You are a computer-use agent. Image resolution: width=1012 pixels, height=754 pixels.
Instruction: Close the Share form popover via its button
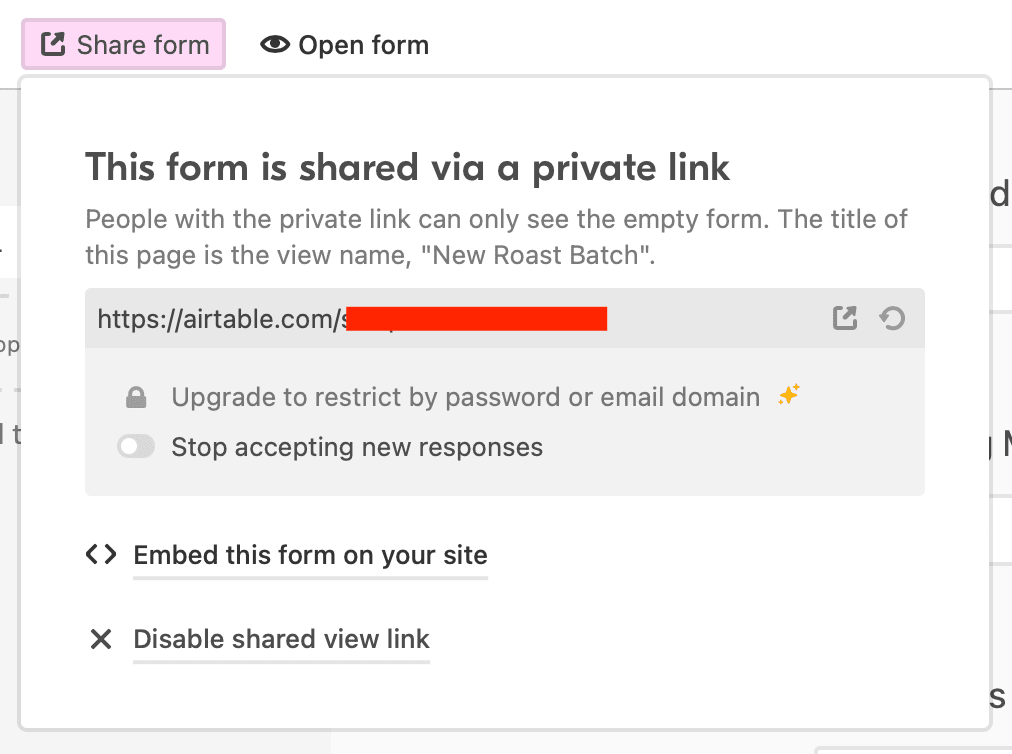(x=124, y=45)
